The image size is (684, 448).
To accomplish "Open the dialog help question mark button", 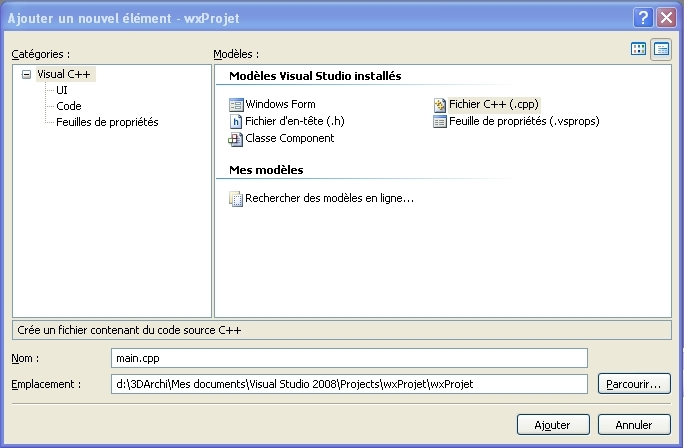I will click(642, 18).
